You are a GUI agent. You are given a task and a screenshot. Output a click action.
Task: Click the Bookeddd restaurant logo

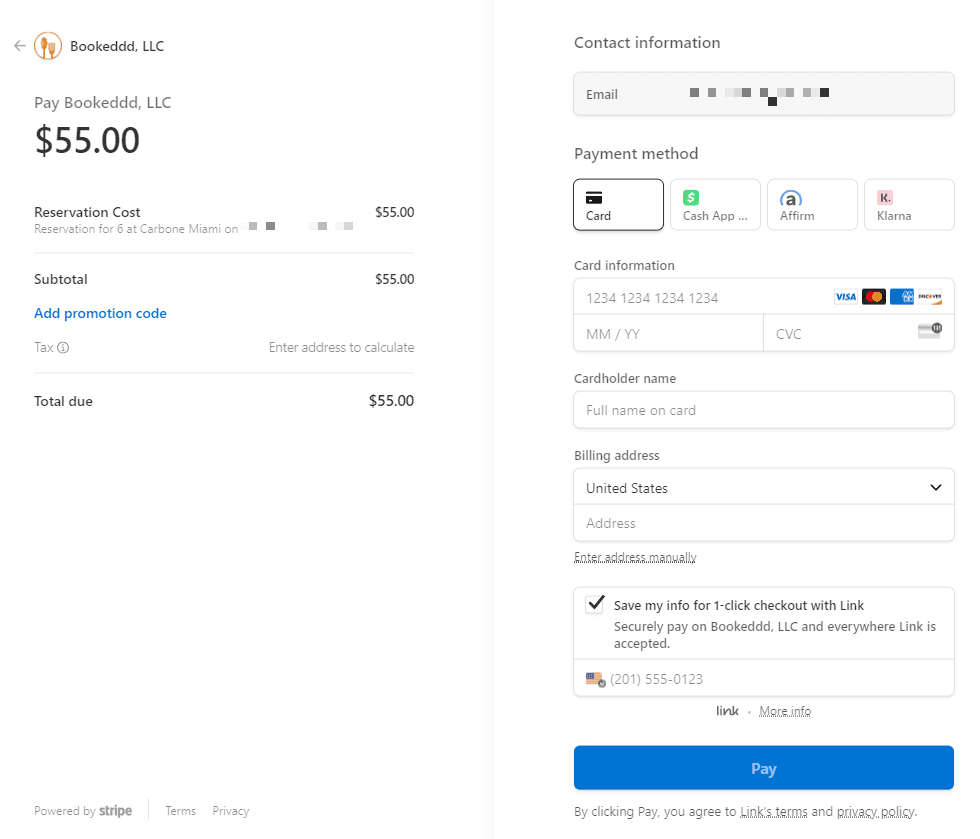[x=46, y=45]
